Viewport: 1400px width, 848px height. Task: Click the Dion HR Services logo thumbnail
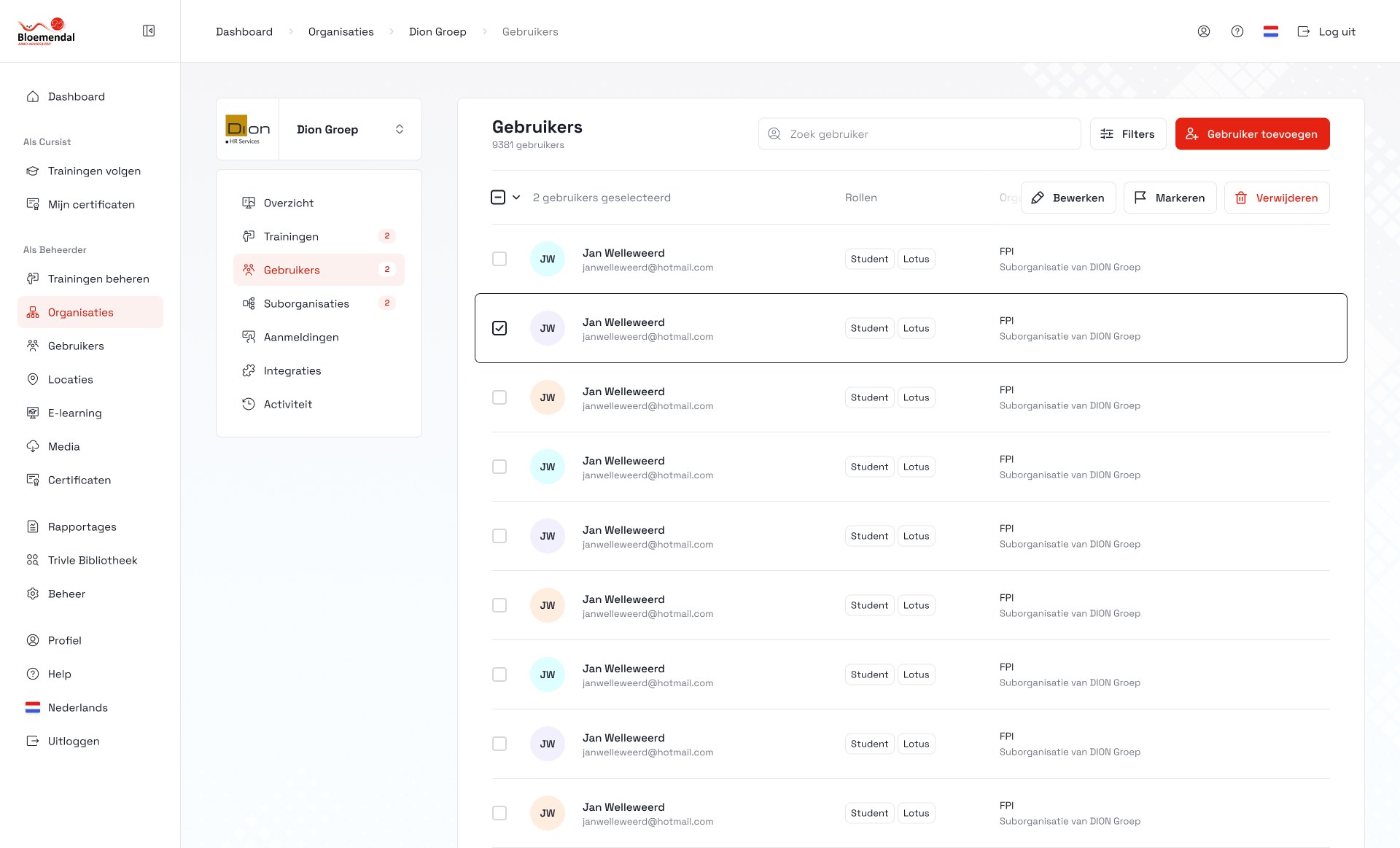click(248, 129)
